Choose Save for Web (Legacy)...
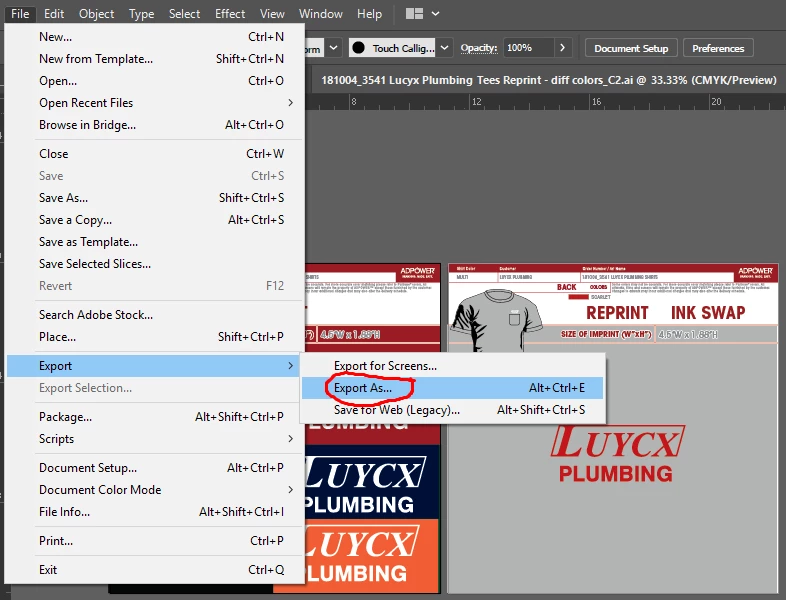 [x=452, y=410]
